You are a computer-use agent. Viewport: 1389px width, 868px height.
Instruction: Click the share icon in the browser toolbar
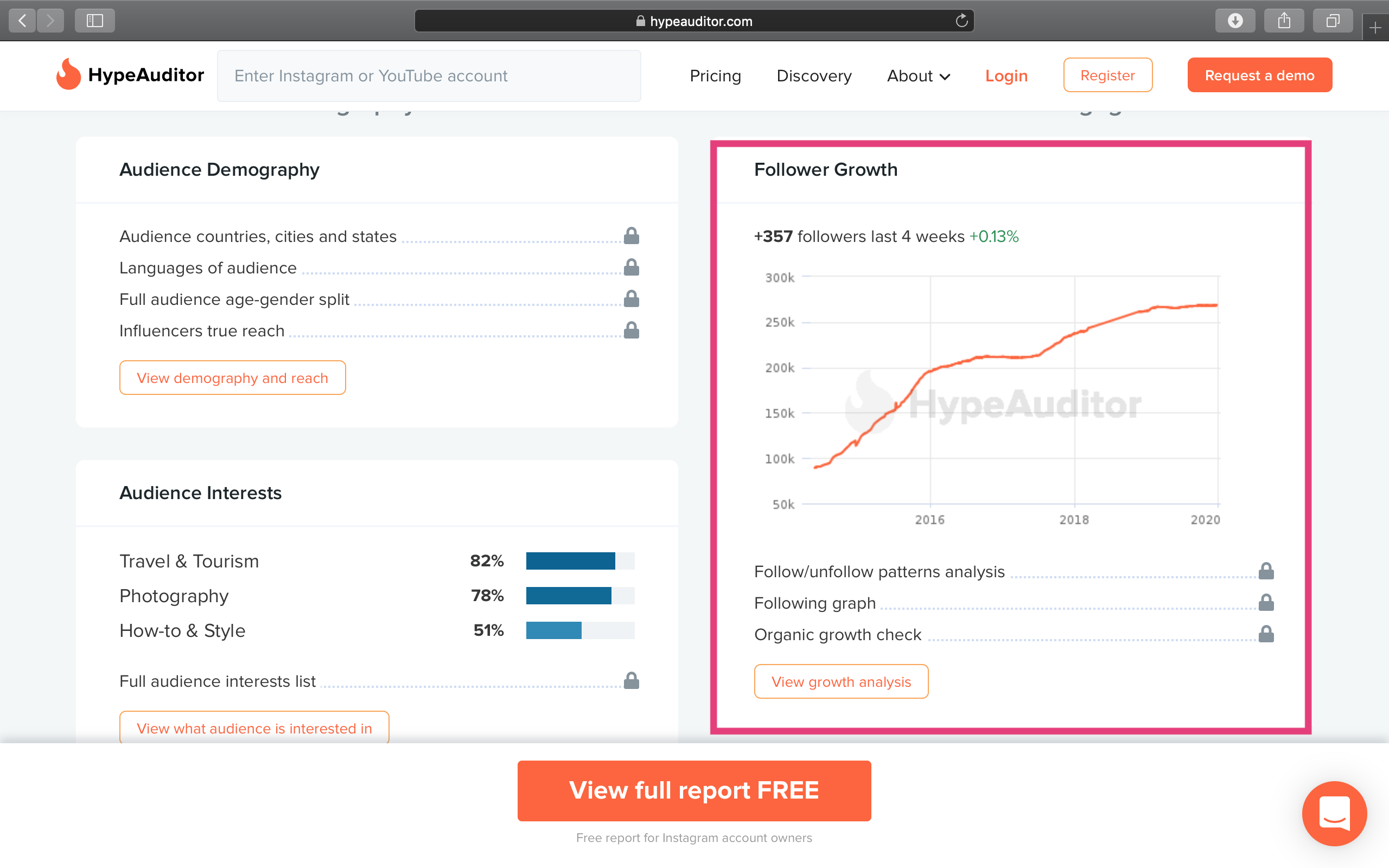coord(1284,20)
